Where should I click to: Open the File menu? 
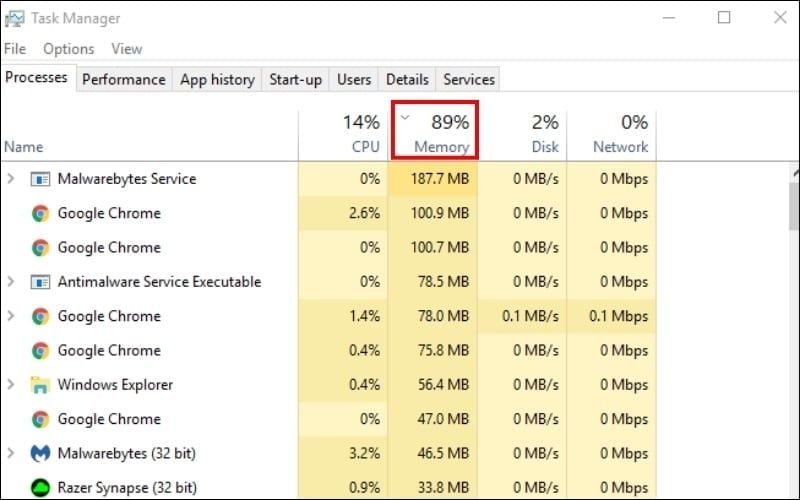[x=15, y=49]
